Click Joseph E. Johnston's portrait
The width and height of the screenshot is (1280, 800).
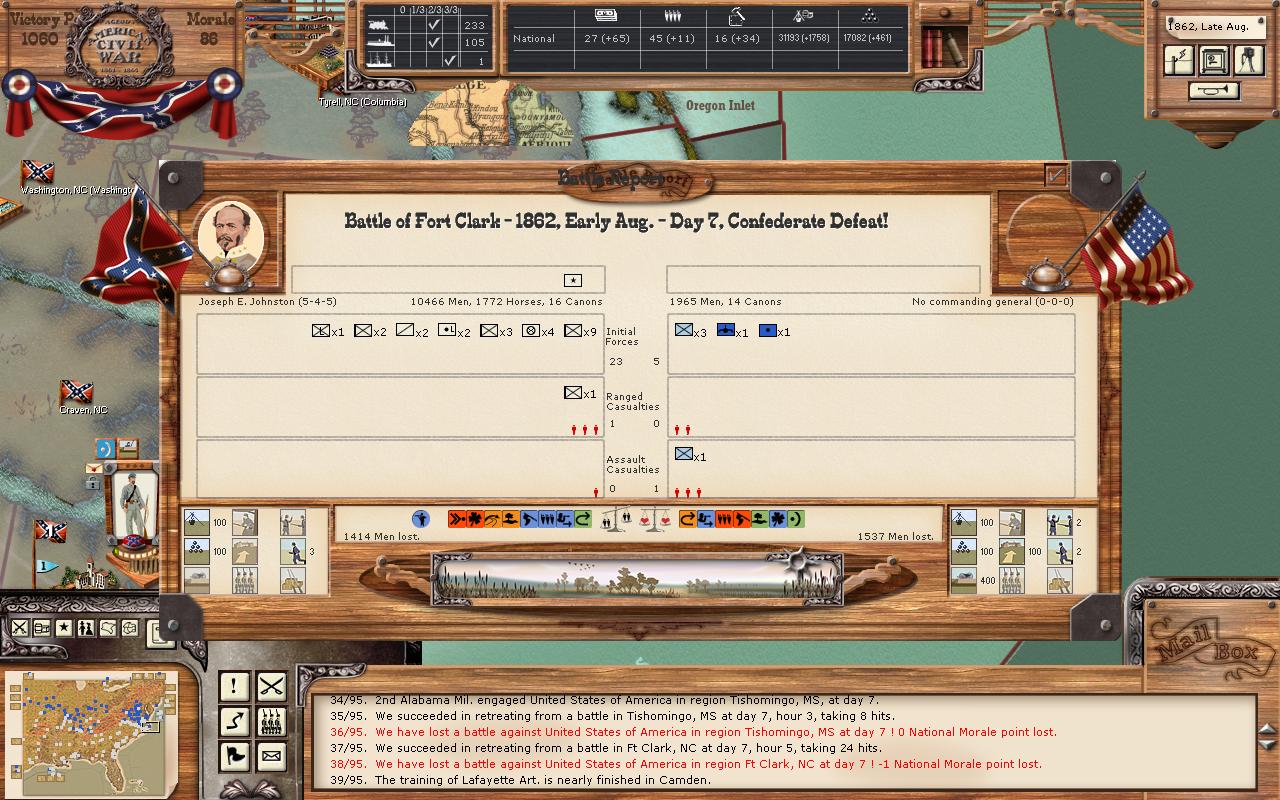pos(231,237)
